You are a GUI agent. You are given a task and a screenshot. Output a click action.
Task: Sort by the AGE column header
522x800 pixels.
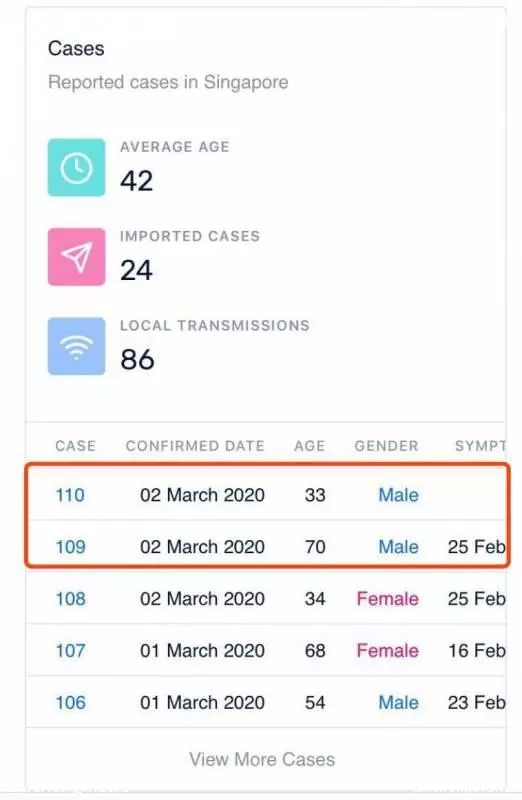(309, 446)
